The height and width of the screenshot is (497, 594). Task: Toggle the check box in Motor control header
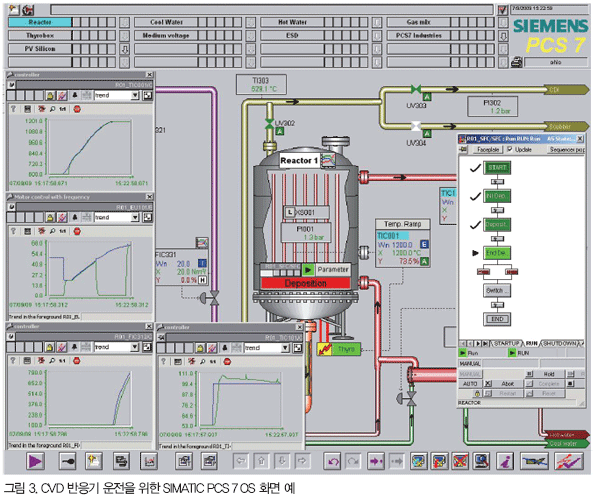(x=11, y=207)
